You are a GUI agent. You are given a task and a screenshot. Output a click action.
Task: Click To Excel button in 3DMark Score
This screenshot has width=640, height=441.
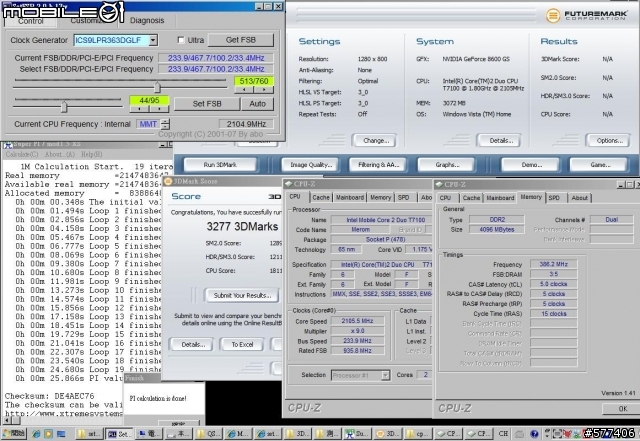242,345
